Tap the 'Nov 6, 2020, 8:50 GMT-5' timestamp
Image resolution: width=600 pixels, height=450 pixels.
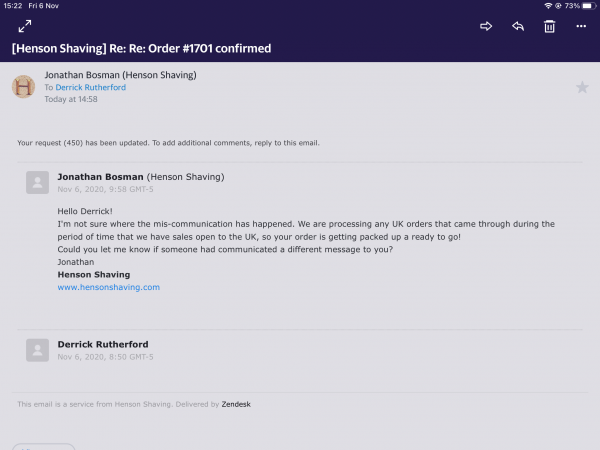point(105,357)
